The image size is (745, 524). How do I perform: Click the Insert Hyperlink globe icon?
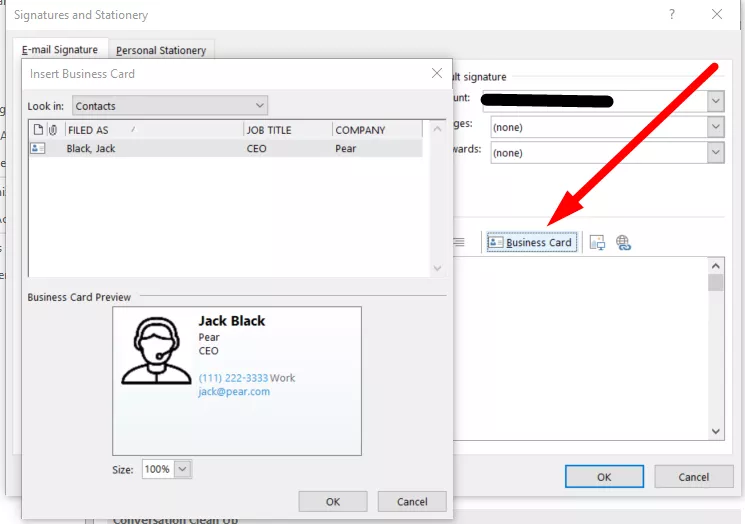(623, 242)
